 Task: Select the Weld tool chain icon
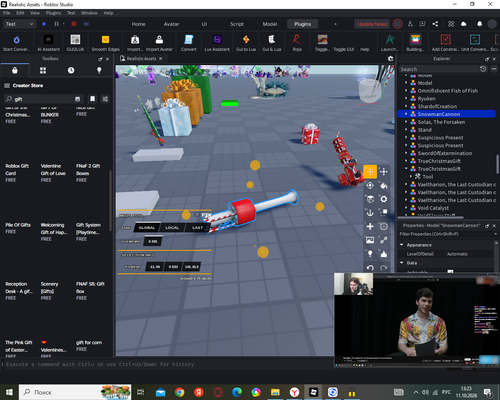click(384, 240)
